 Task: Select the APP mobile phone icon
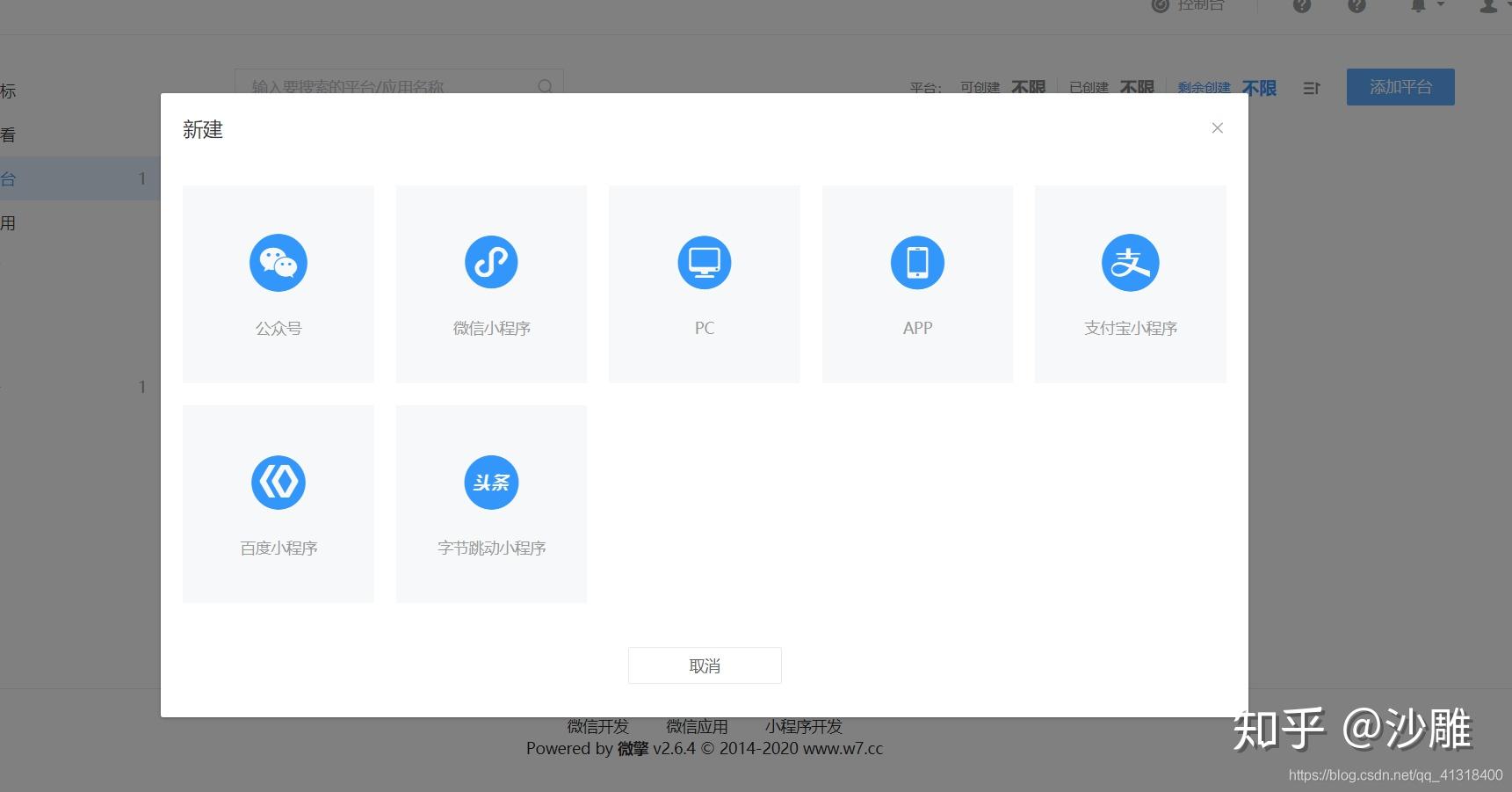coord(917,263)
